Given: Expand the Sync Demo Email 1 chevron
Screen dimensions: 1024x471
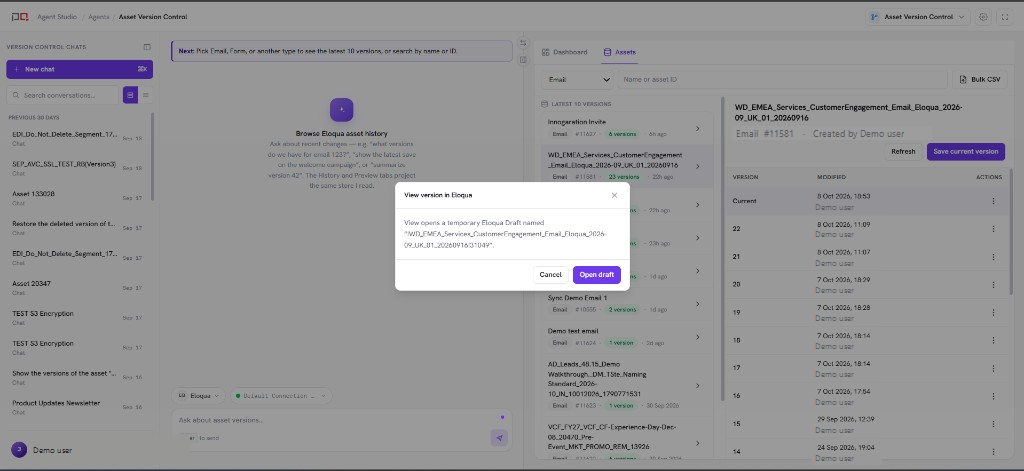Looking at the screenshot, I should point(697,304).
